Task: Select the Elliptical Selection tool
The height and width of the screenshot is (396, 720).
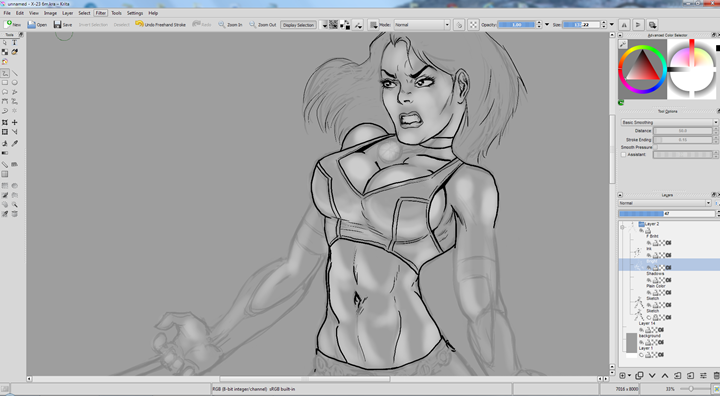Action: click(15, 186)
